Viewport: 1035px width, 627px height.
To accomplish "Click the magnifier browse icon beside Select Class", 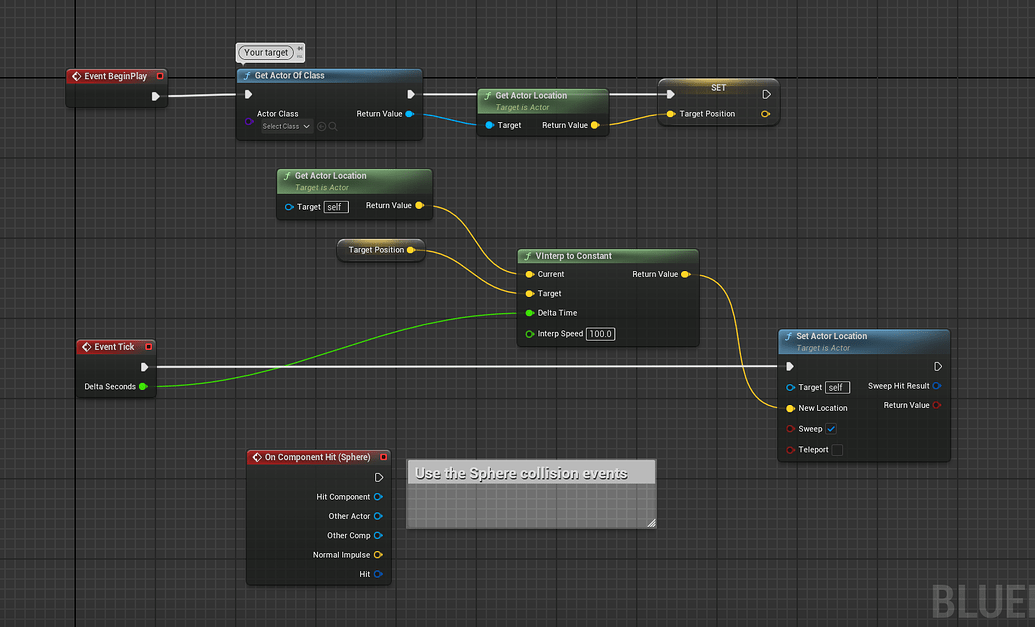I will point(333,126).
